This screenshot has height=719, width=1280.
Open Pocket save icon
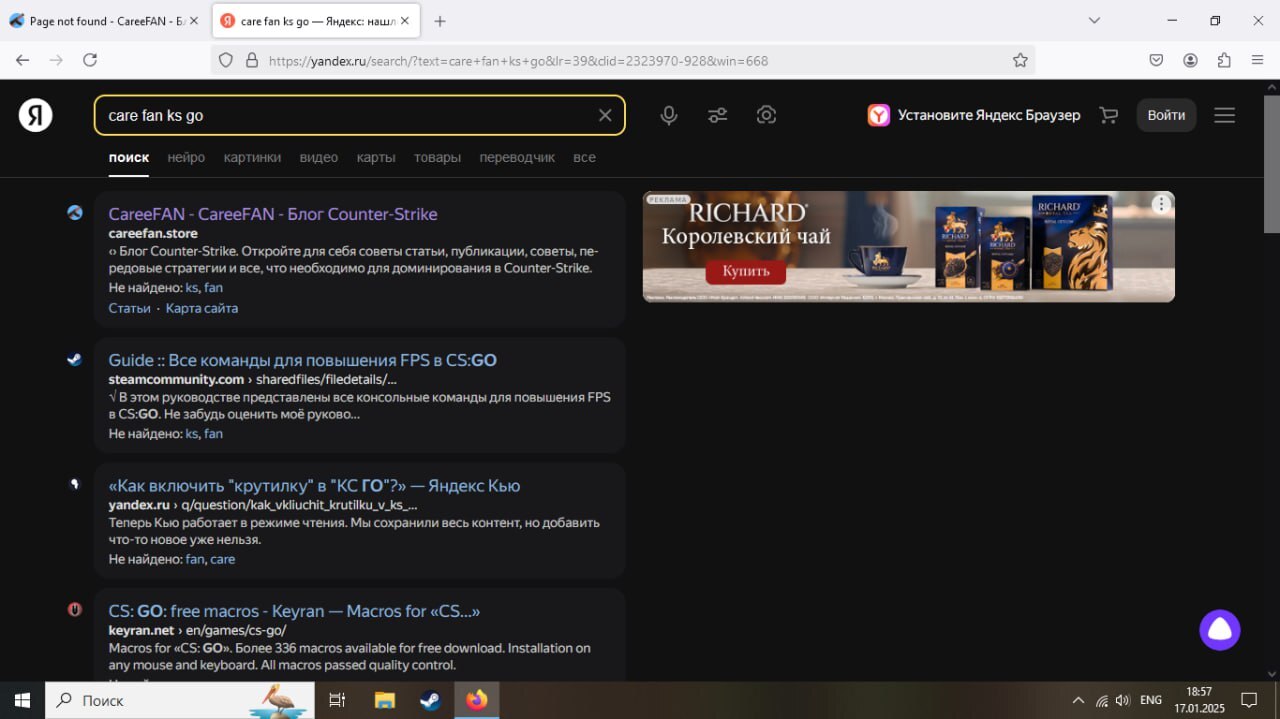point(1156,60)
